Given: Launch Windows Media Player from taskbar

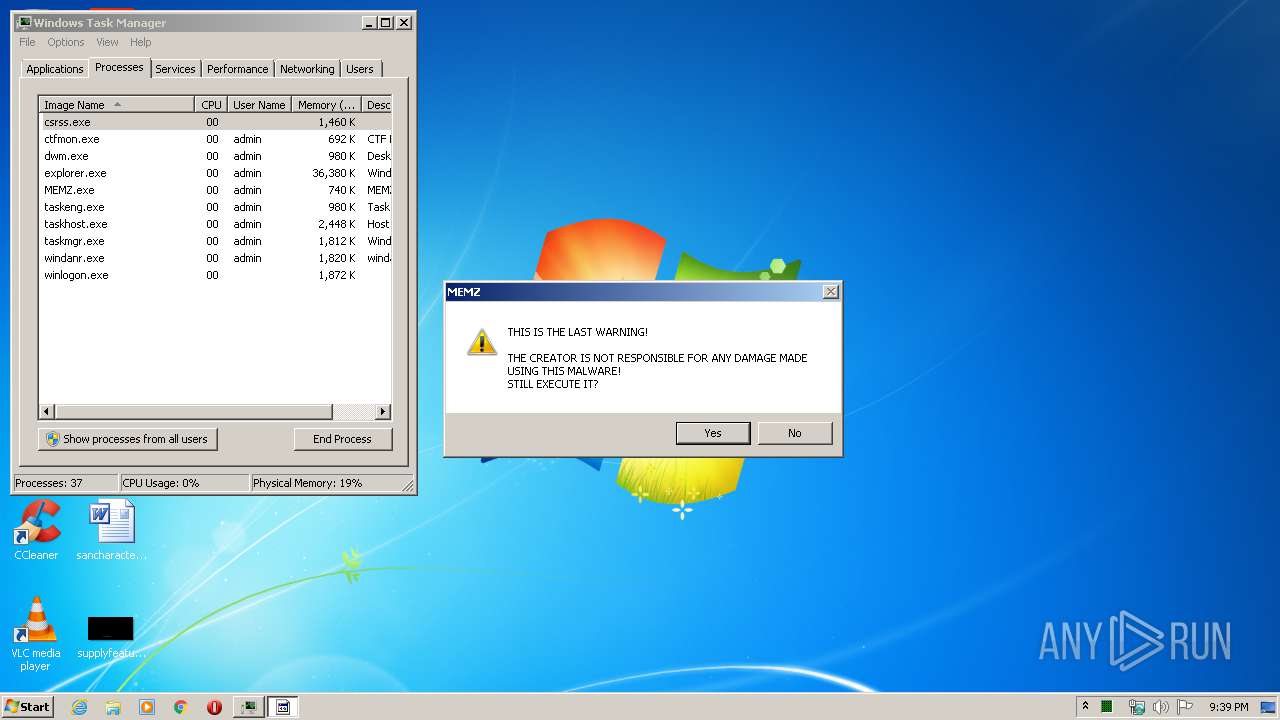Looking at the screenshot, I should point(147,707).
